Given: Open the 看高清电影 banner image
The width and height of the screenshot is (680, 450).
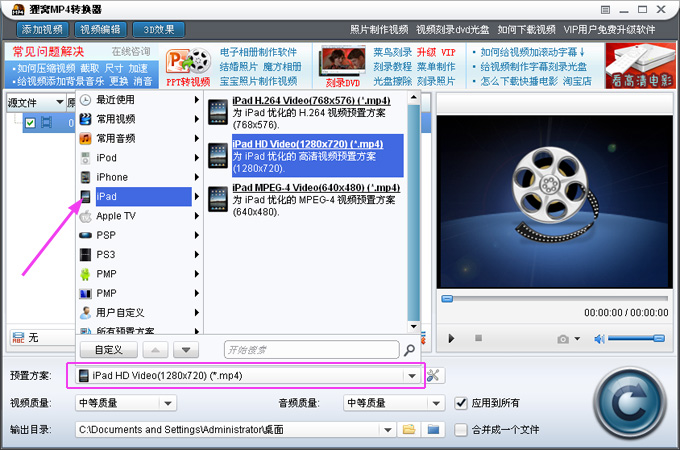Looking at the screenshot, I should point(640,65).
